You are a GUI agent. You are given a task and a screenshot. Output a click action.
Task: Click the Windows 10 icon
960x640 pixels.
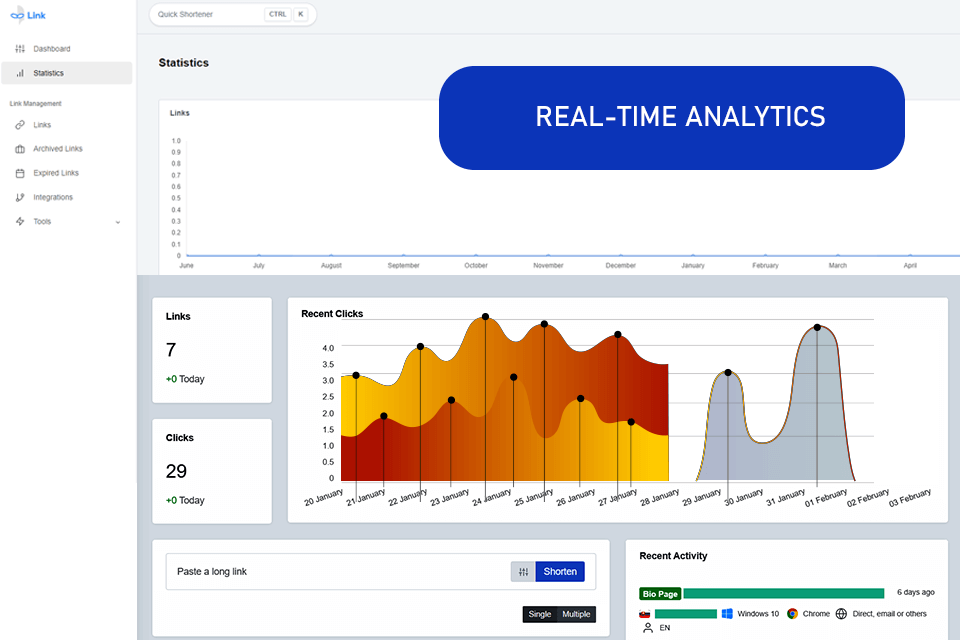click(727, 614)
